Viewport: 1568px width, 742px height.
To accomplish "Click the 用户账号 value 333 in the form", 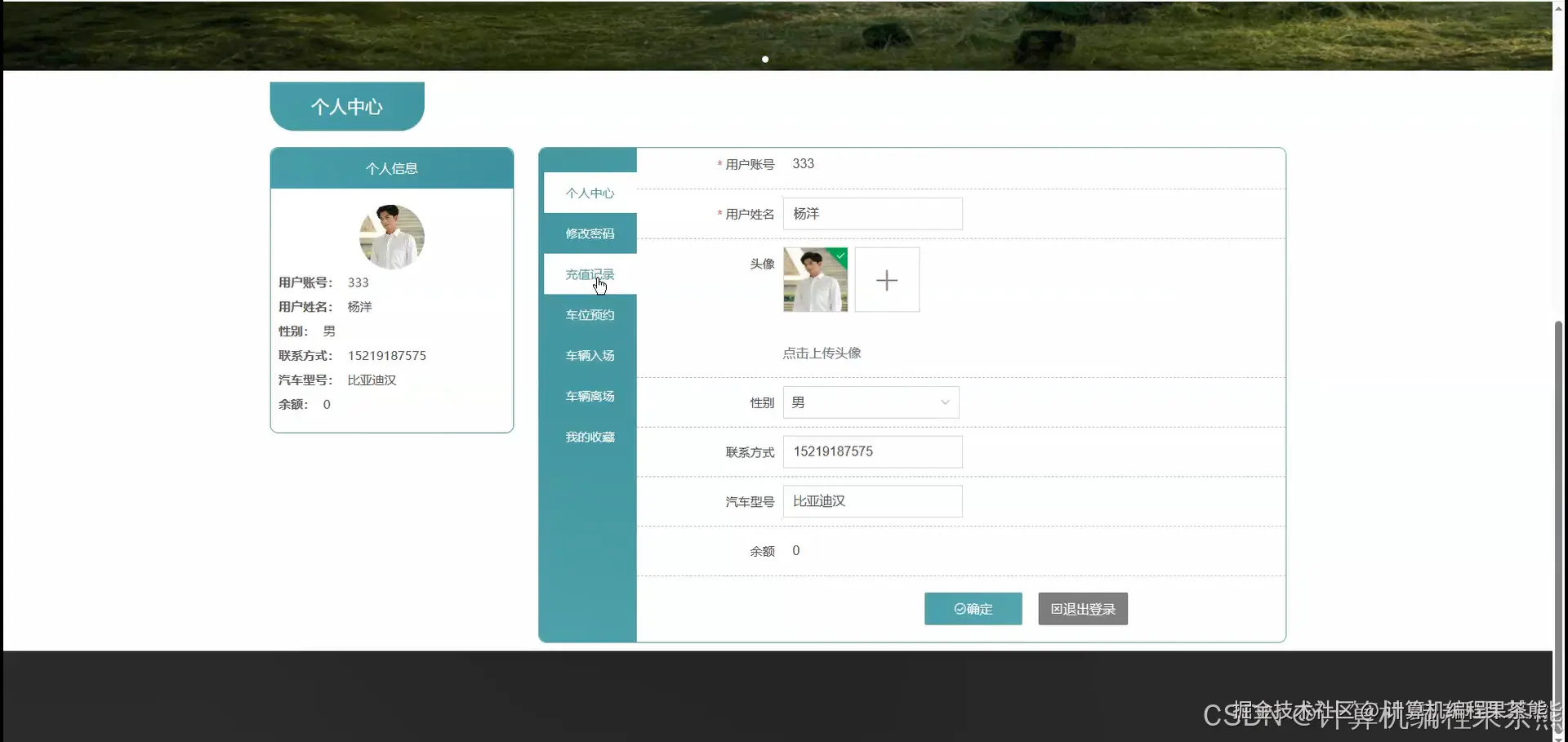I will [x=804, y=164].
